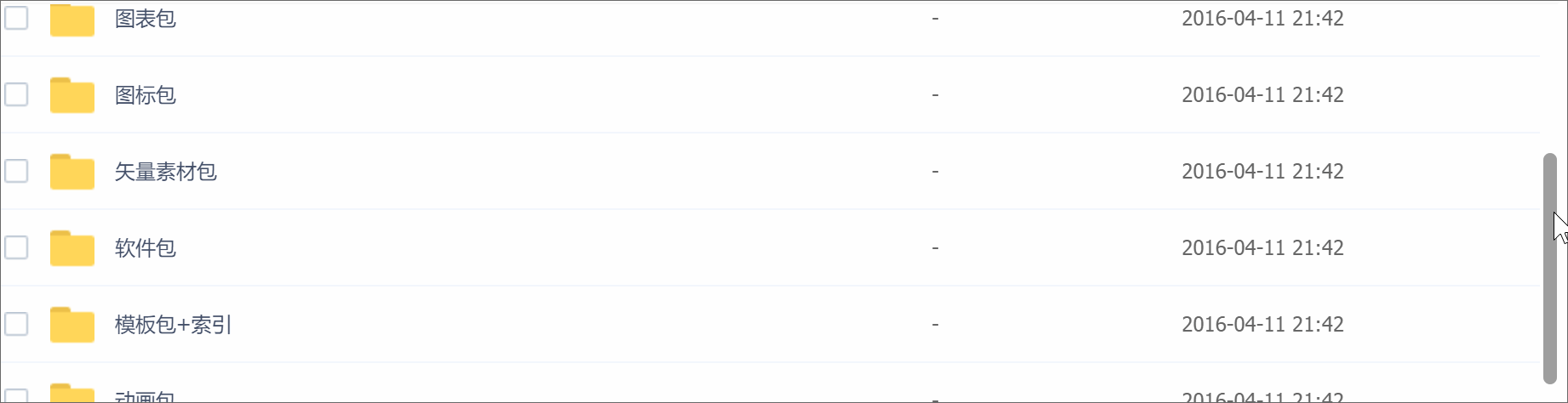Image resolution: width=1568 pixels, height=403 pixels.
Task: Click the vertical scrollbar thumb
Action: (x=1549, y=269)
